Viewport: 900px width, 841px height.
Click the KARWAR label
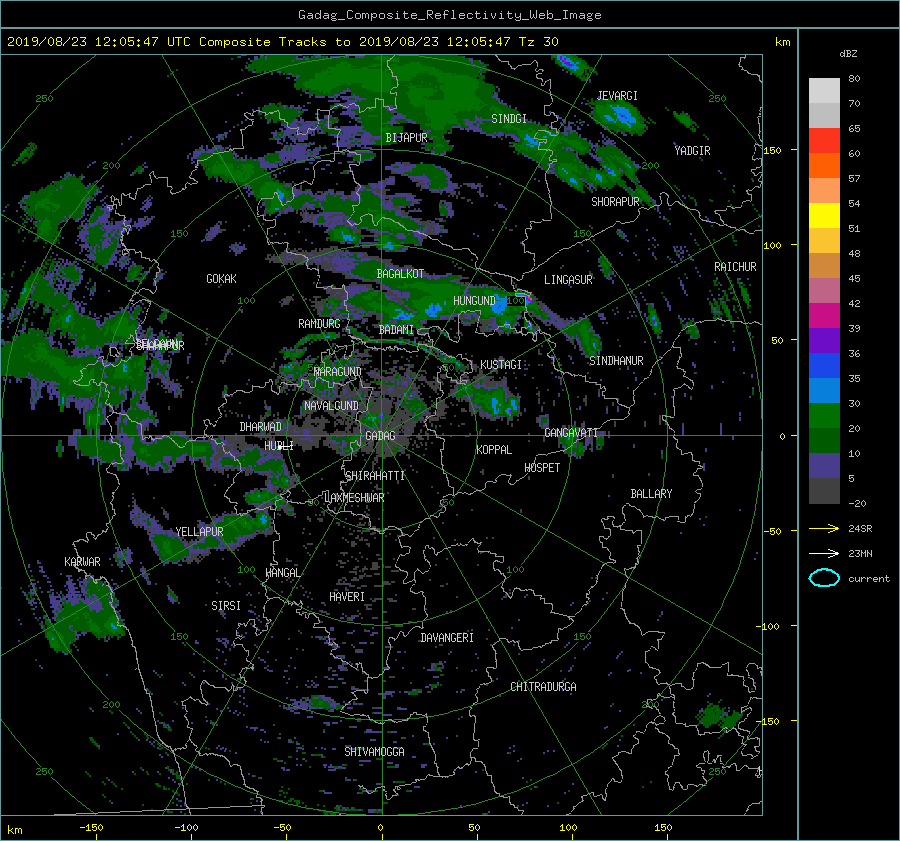pyautogui.click(x=83, y=562)
